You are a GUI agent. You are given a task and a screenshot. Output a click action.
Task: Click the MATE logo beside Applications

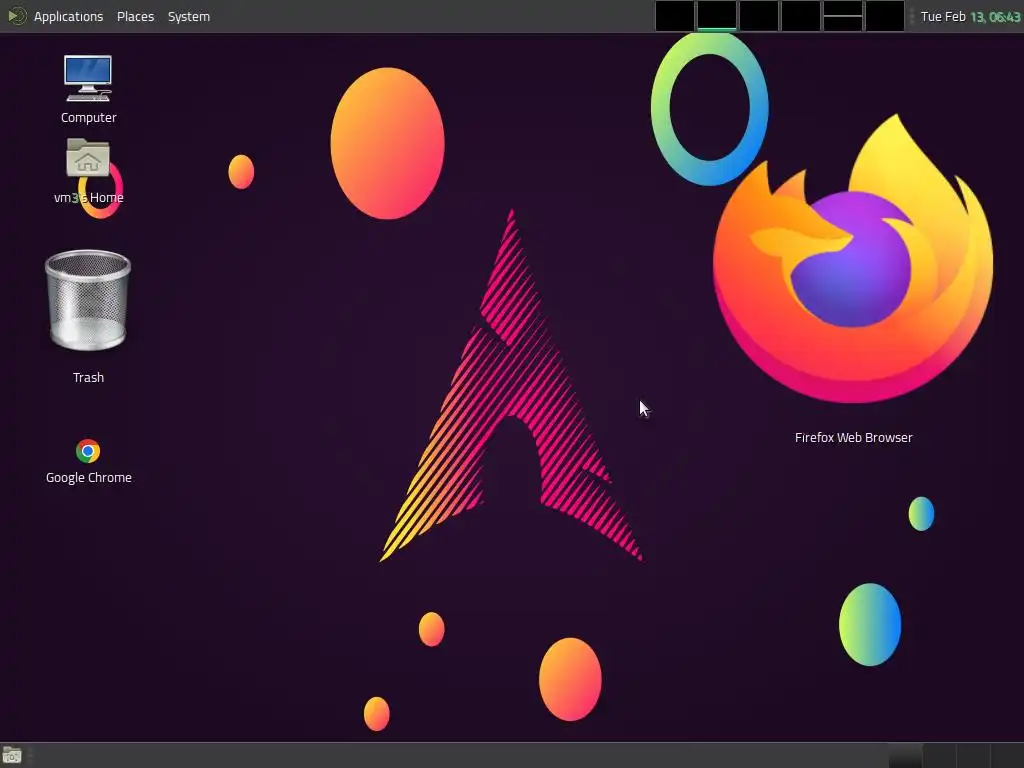16,16
